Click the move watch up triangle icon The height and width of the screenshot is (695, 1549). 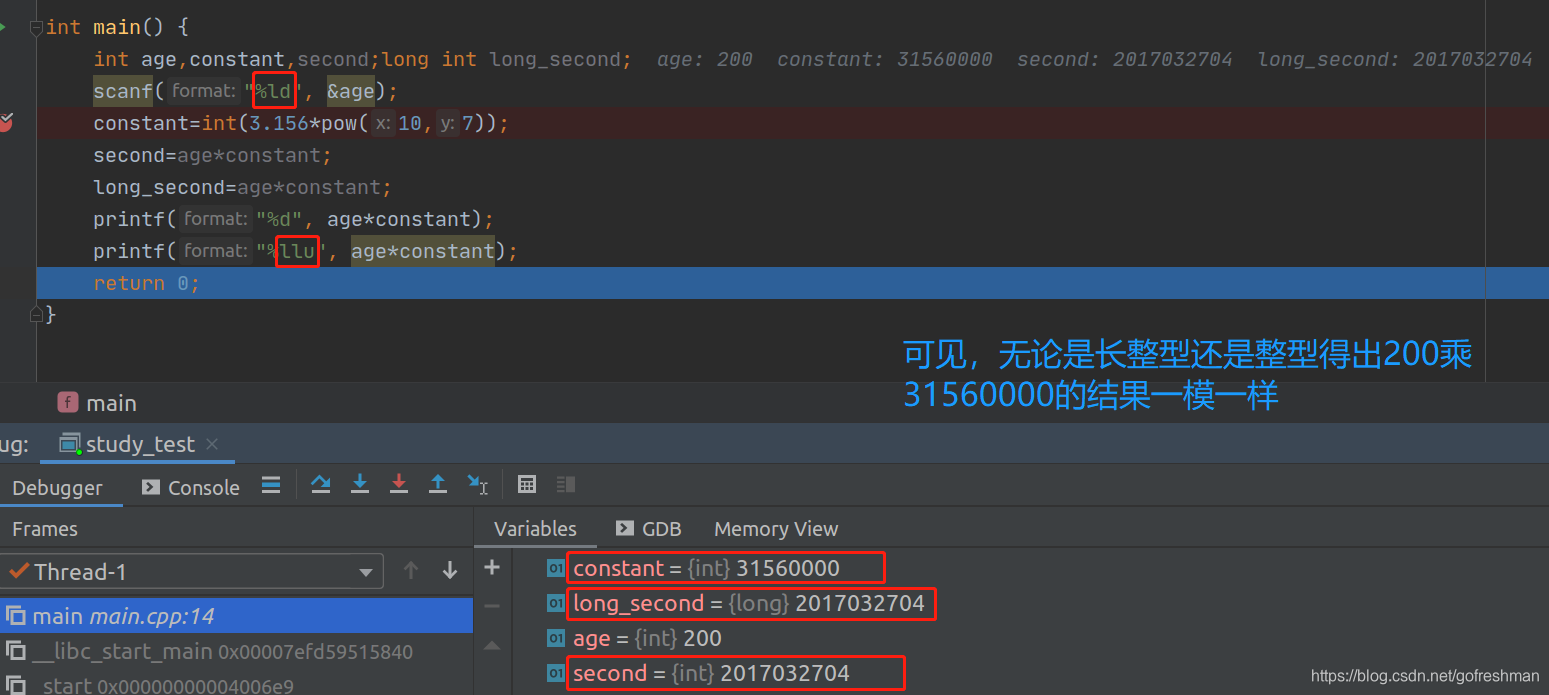(491, 646)
